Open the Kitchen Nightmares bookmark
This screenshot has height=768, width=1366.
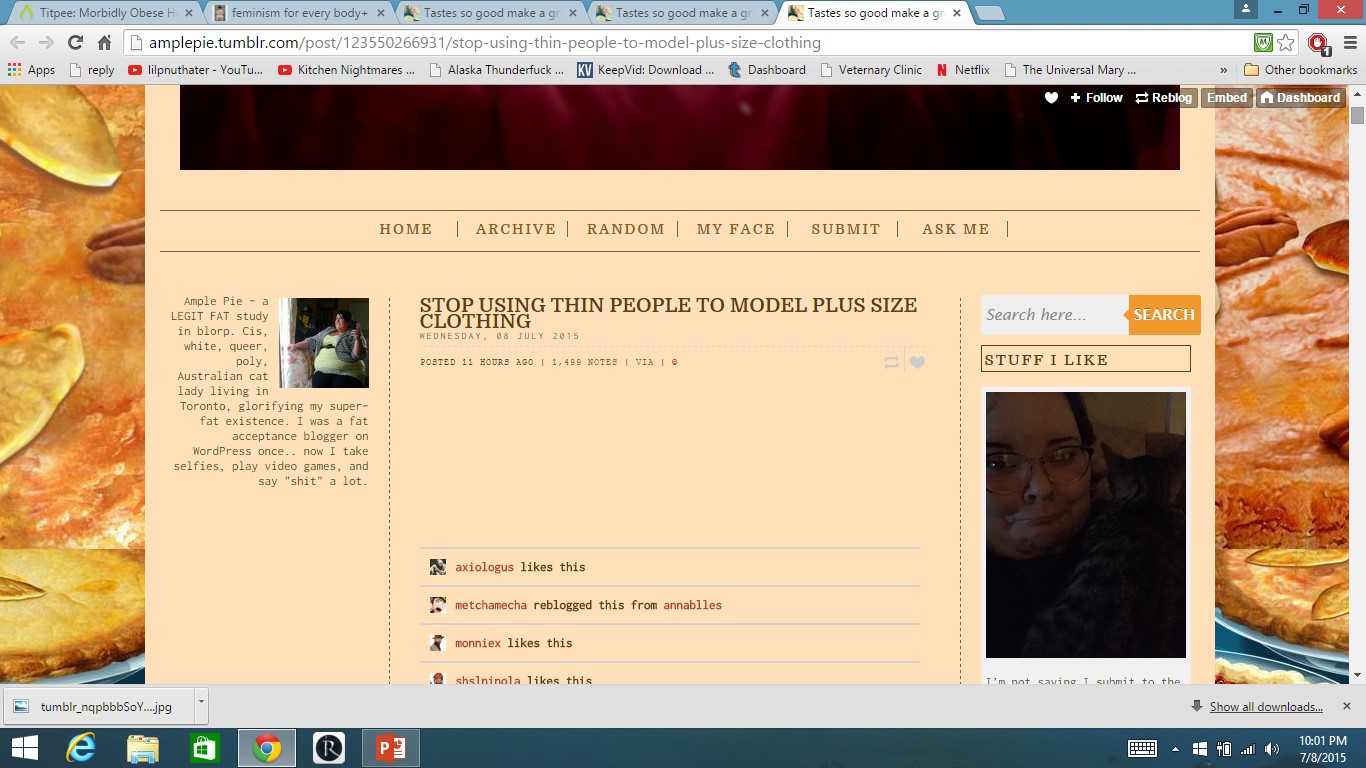(x=346, y=70)
